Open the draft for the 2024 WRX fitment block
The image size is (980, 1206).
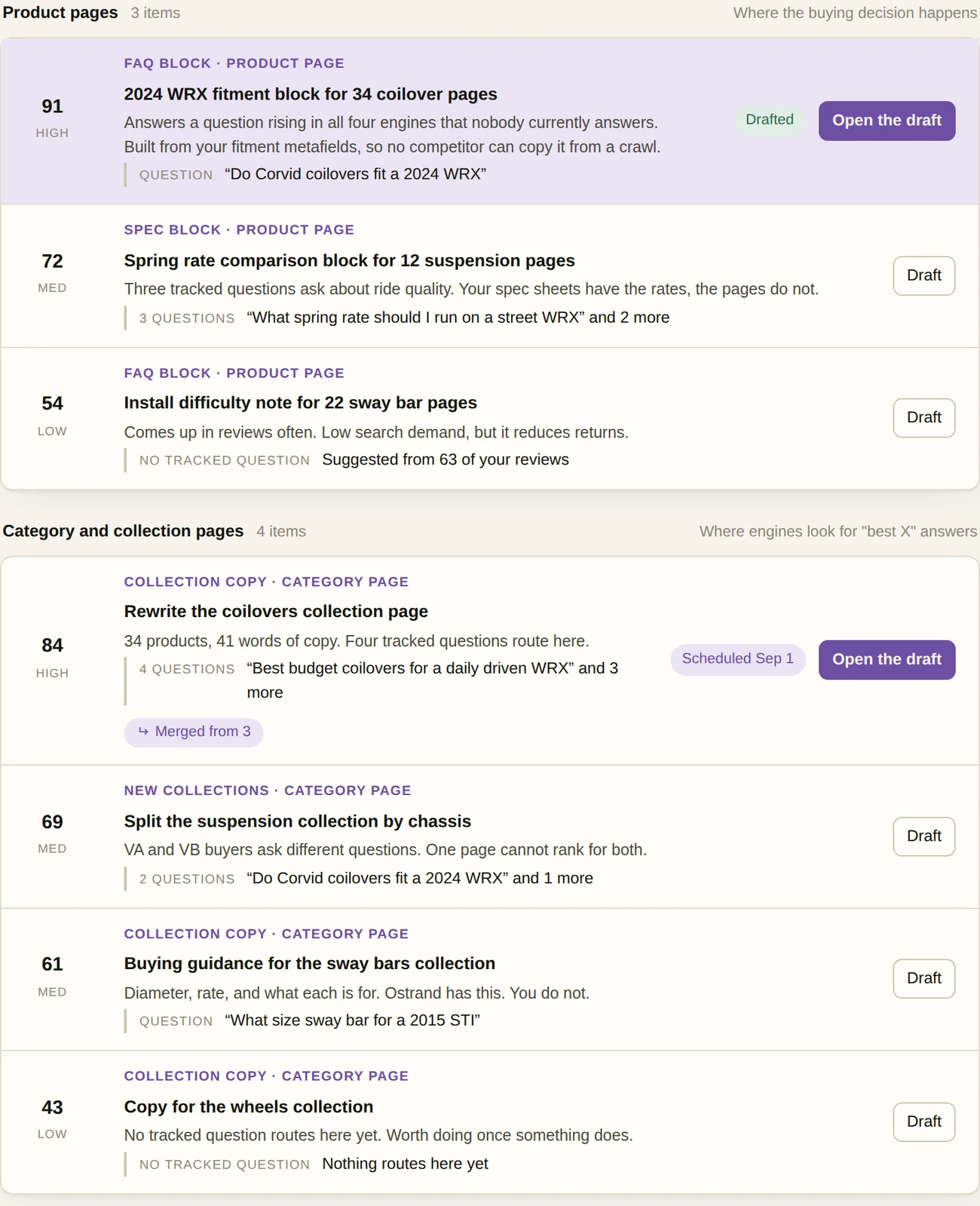point(887,121)
